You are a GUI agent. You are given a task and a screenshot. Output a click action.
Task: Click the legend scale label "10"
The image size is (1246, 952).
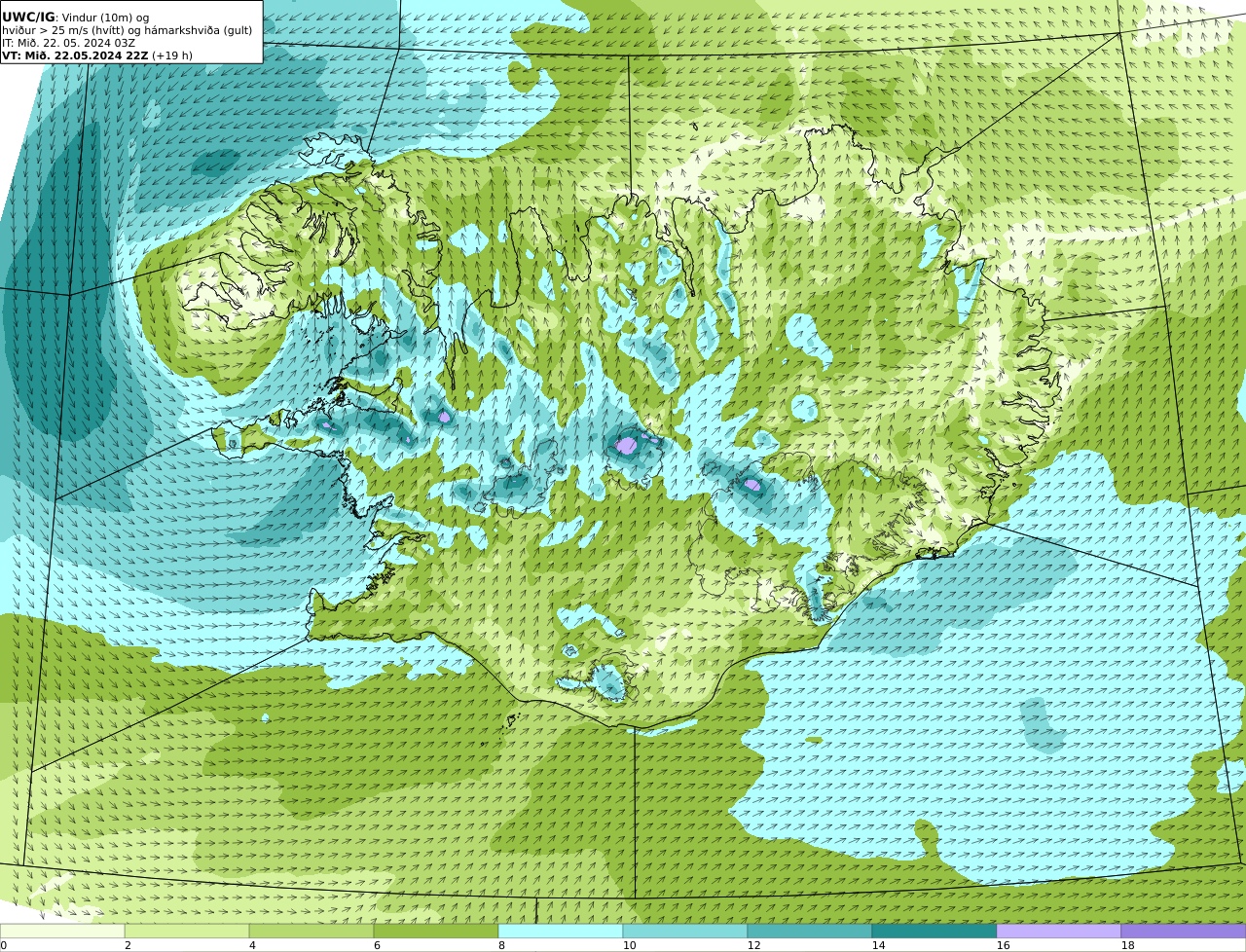point(629,945)
